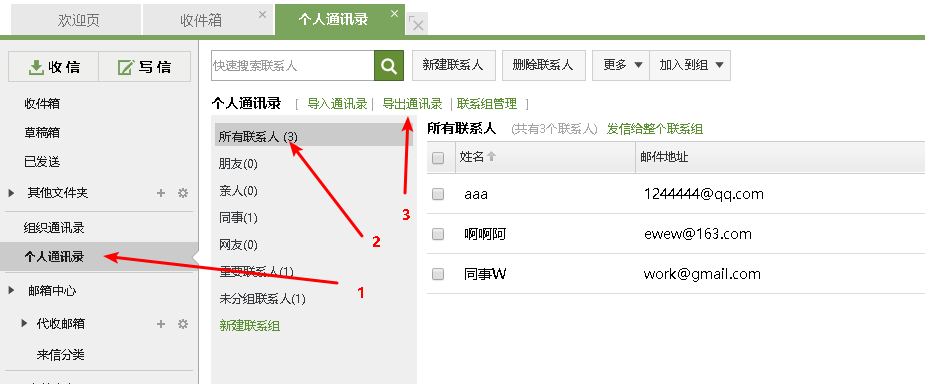Close the 个人通讯录 tab
Image resolution: width=925 pixels, height=384 pixels.
394,14
